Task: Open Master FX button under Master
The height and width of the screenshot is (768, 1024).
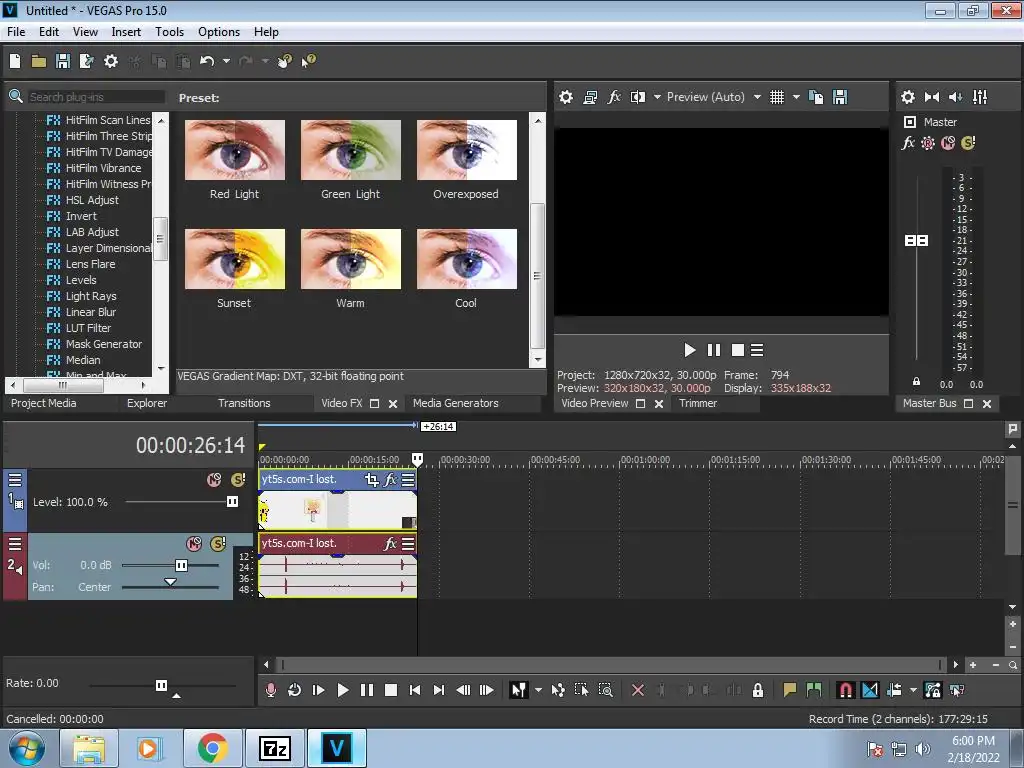Action: tap(908, 143)
